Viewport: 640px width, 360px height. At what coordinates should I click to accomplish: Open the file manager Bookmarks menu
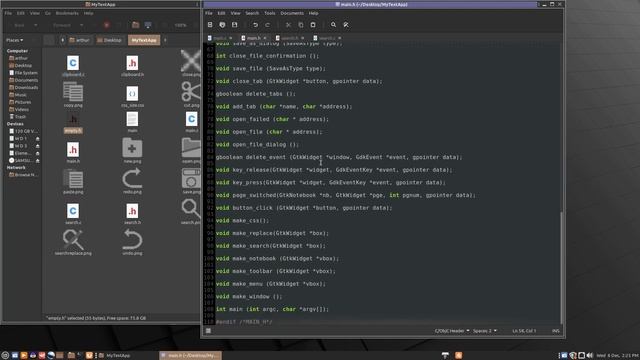(x=67, y=13)
